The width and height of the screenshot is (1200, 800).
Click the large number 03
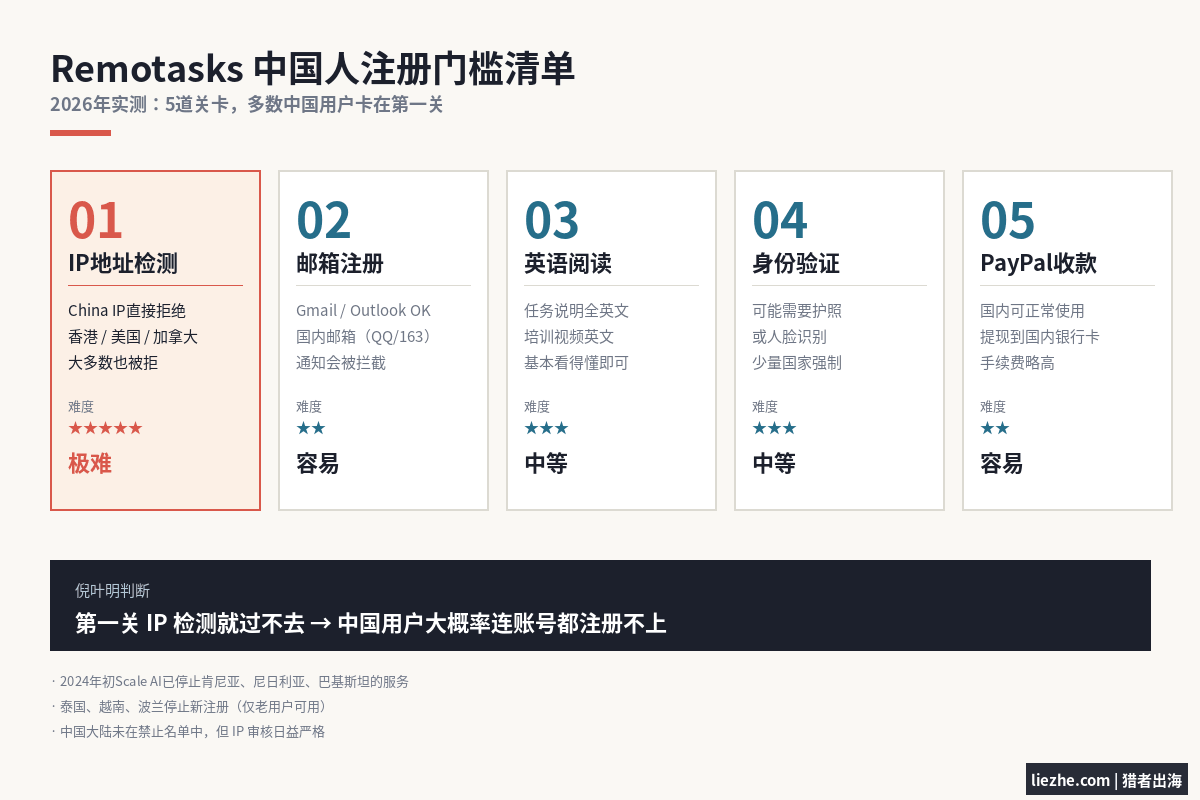(x=552, y=221)
